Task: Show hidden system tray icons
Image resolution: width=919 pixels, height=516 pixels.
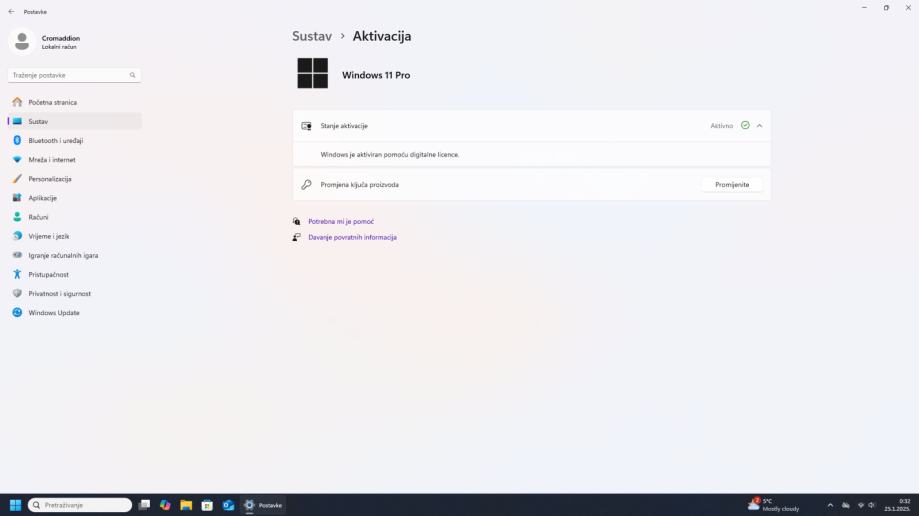Action: click(x=830, y=505)
